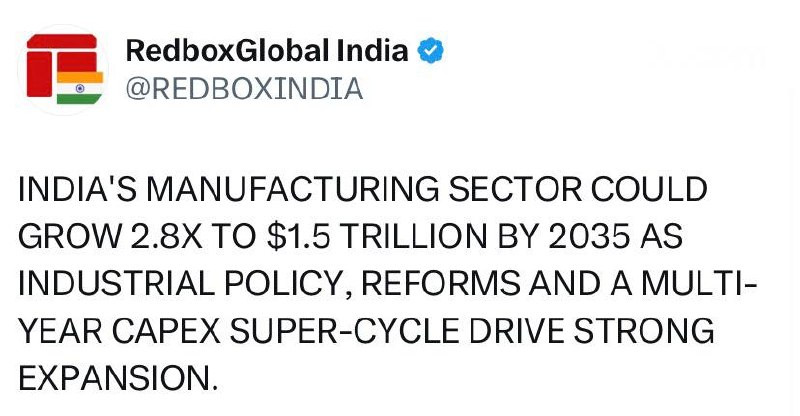This screenshot has width=800, height=416.
Task: Click the word STRONG in the tweet
Action: click(644, 331)
